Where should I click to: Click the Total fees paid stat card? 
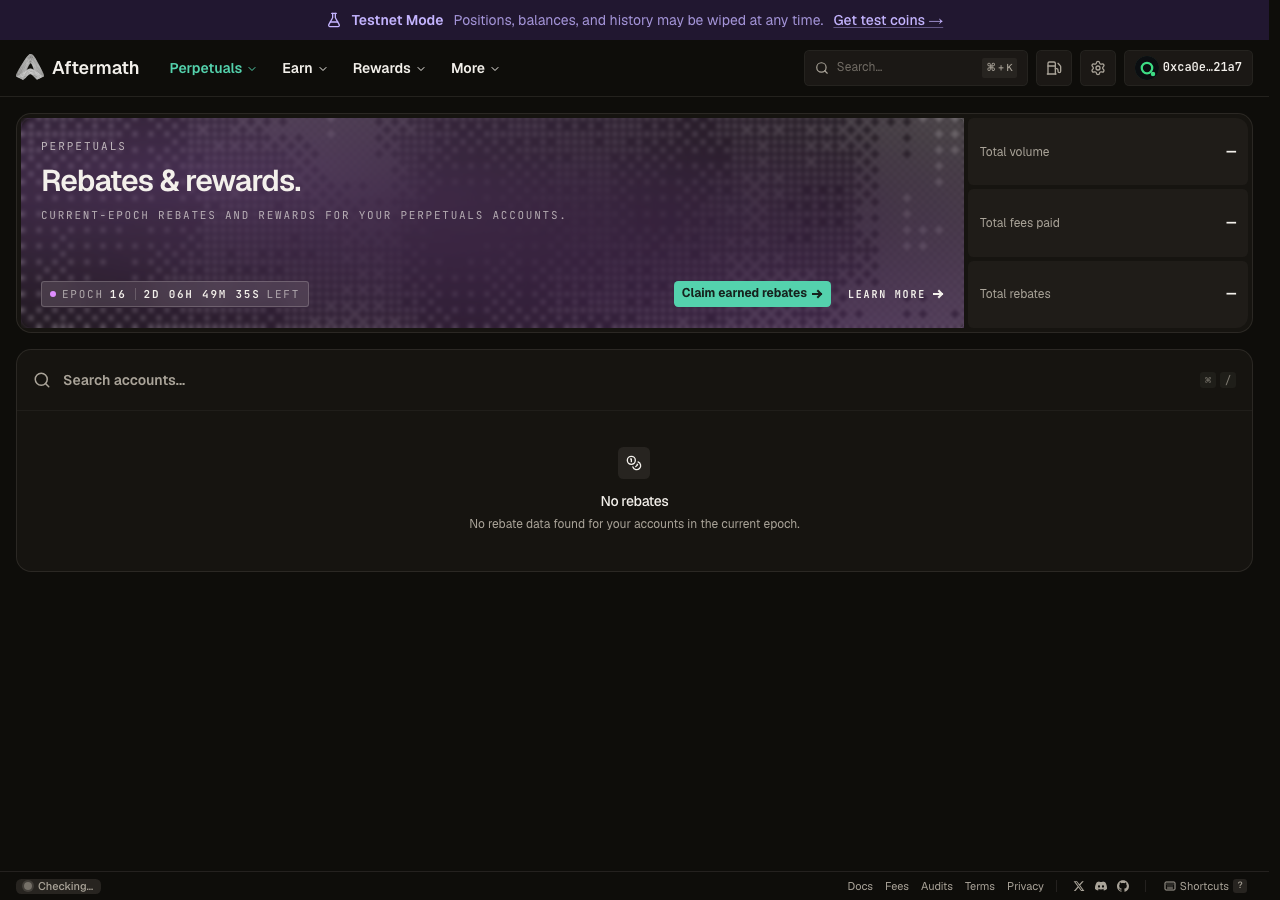[1108, 223]
